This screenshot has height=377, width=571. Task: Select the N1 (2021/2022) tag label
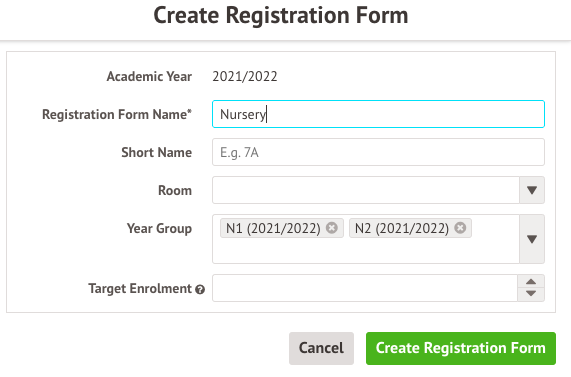click(273, 228)
